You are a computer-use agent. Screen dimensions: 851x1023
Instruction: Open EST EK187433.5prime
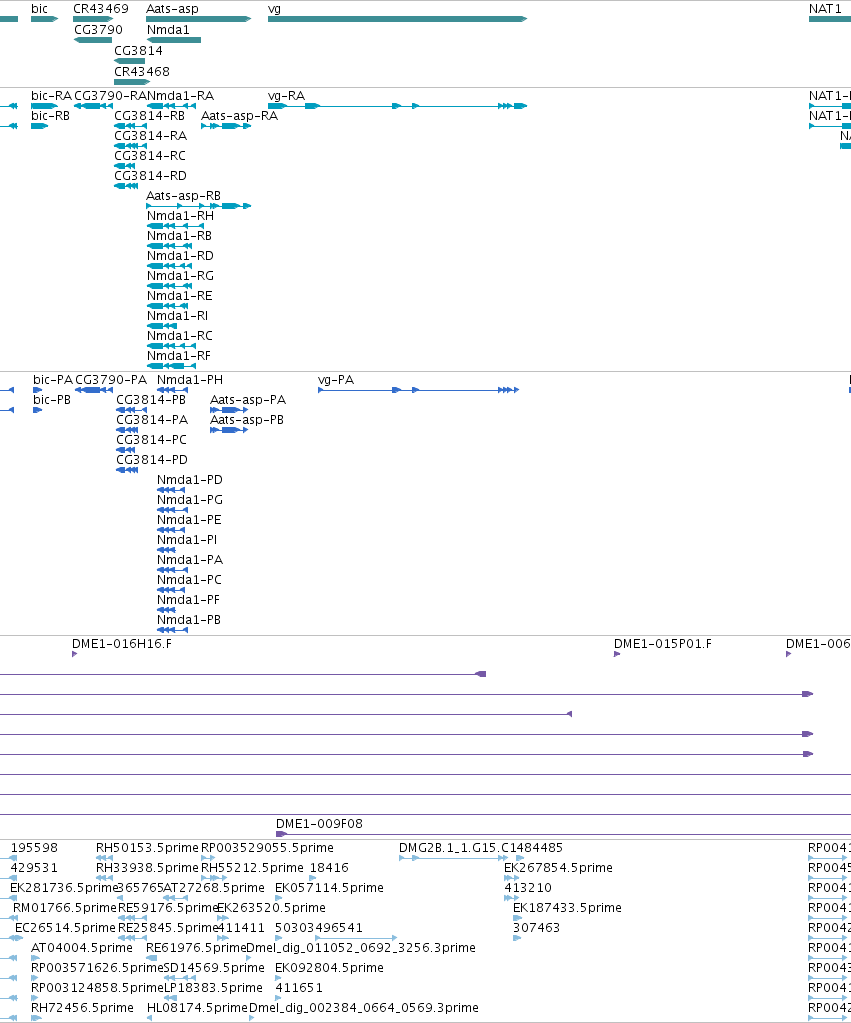pyautogui.click(x=567, y=908)
